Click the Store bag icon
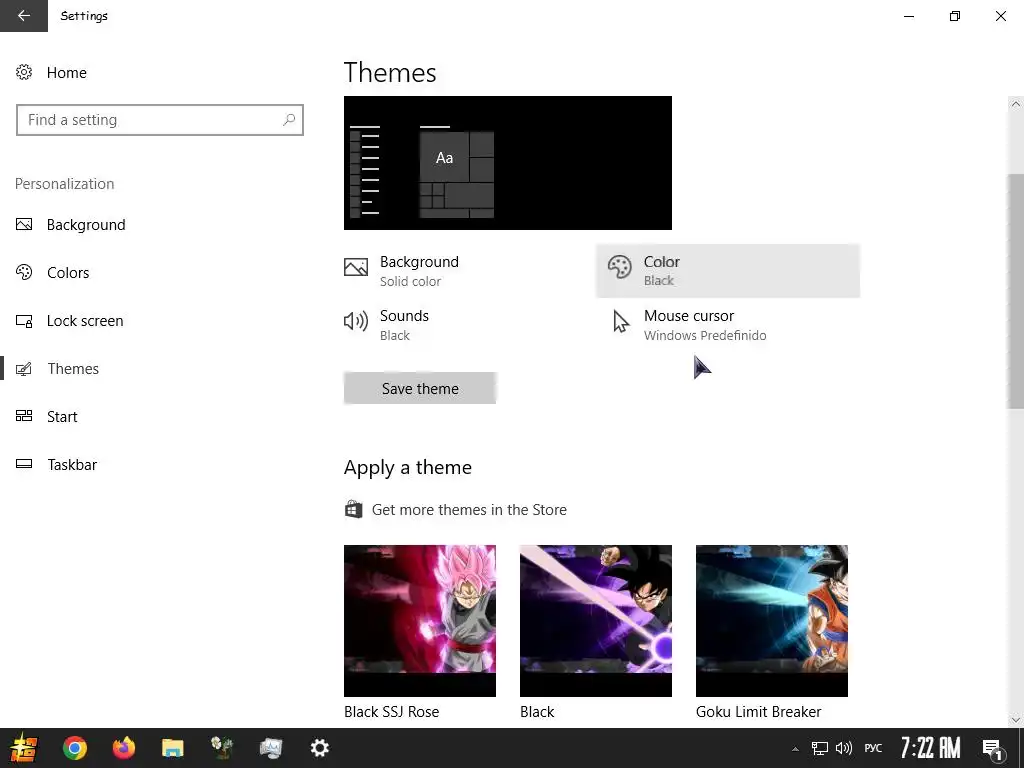This screenshot has width=1024, height=768. (x=353, y=509)
